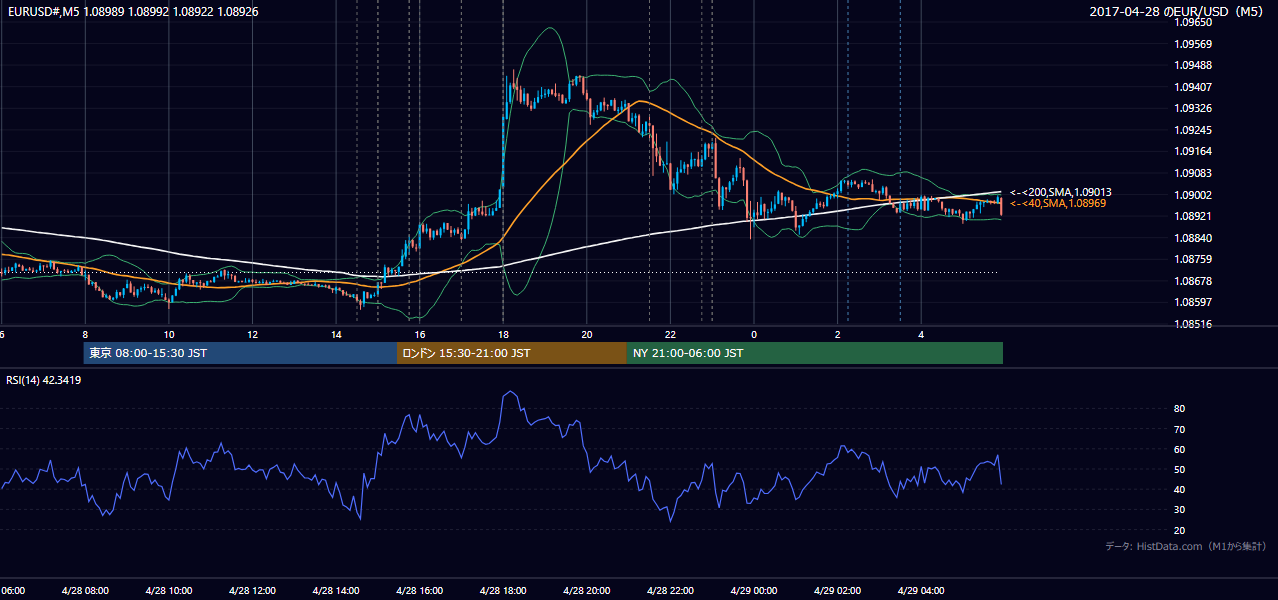
Task: Click the 1.09083 price axis label
Action: (1194, 173)
